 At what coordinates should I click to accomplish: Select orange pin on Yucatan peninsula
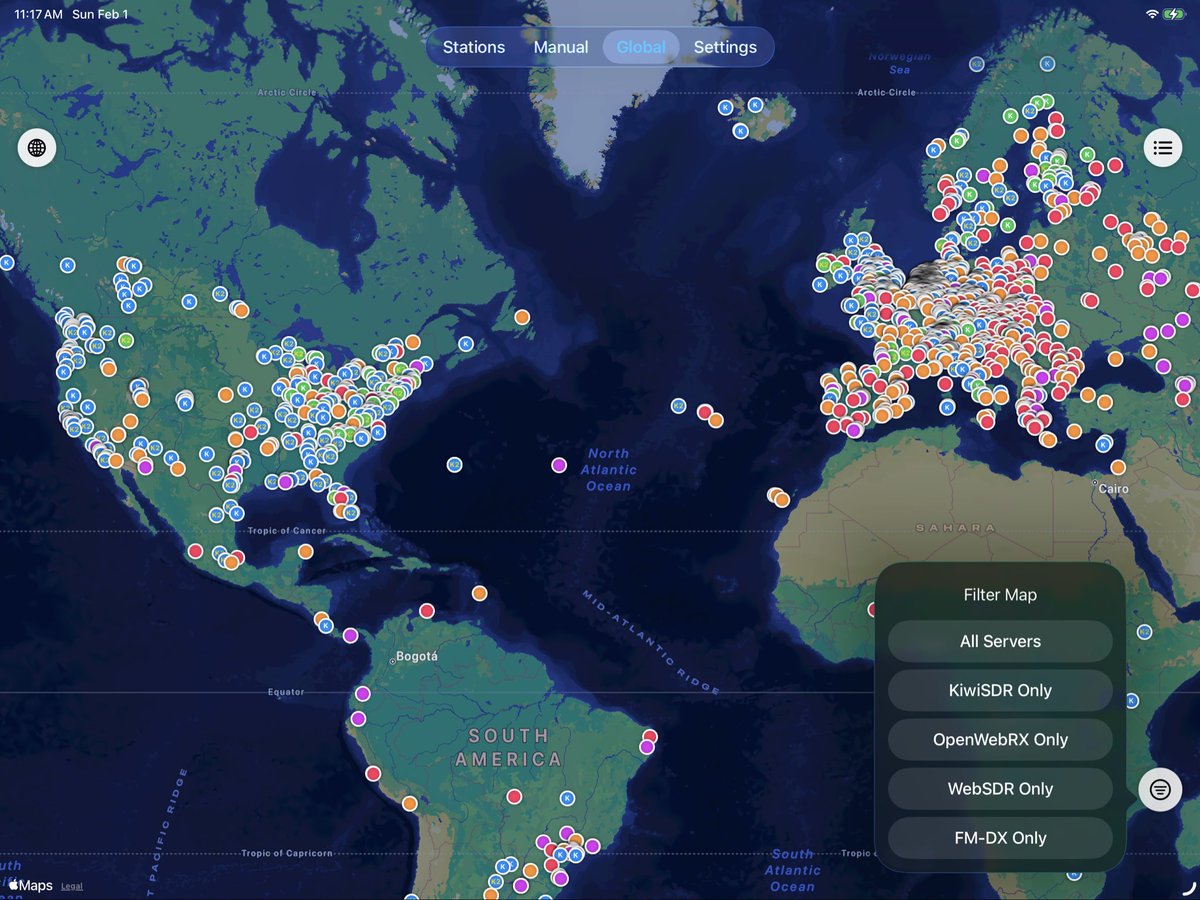(x=305, y=551)
